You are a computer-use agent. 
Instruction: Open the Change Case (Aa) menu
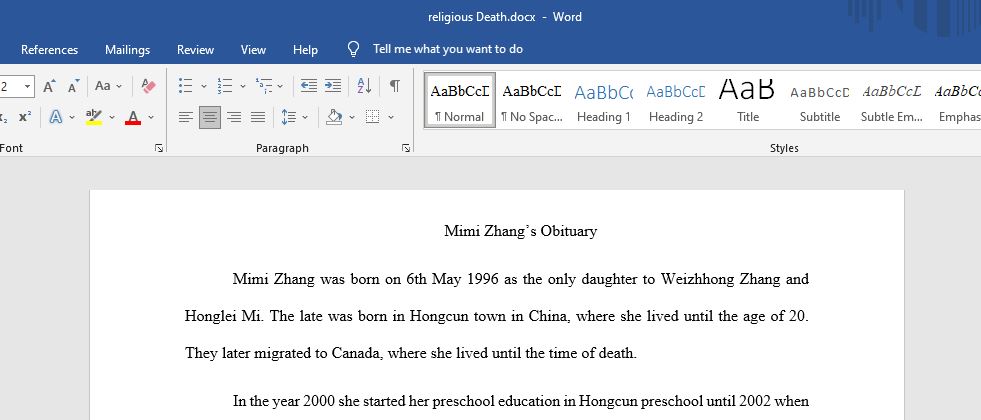coord(109,86)
